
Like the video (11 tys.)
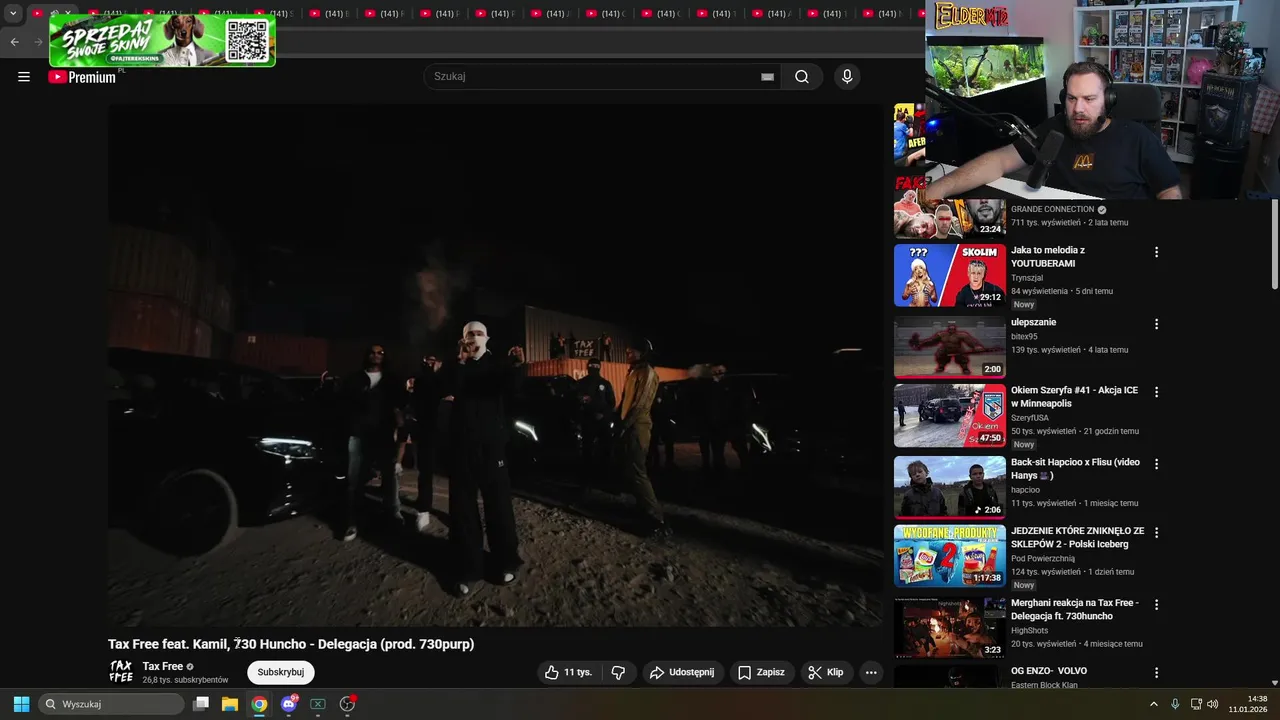tap(568, 673)
